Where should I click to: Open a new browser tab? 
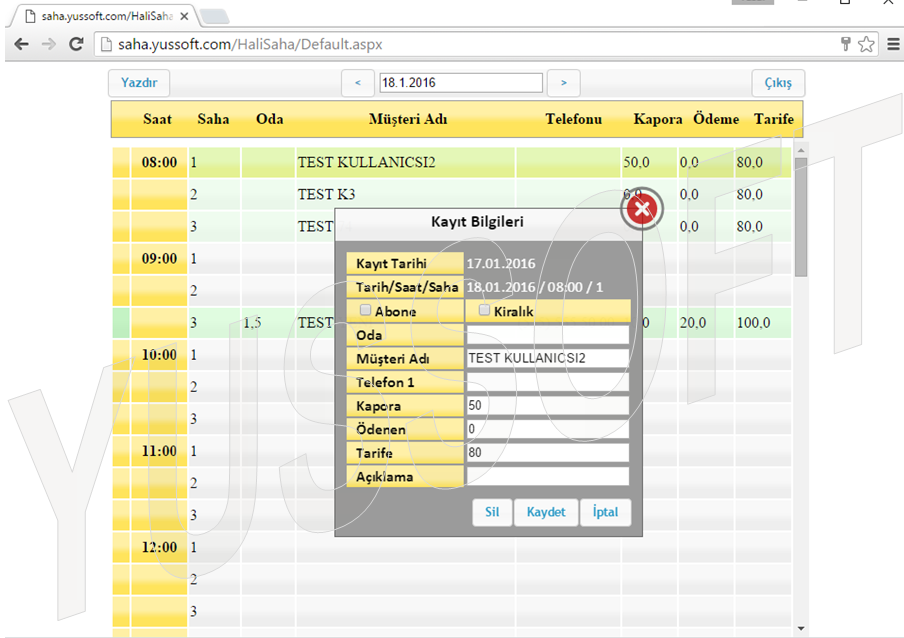[x=214, y=17]
